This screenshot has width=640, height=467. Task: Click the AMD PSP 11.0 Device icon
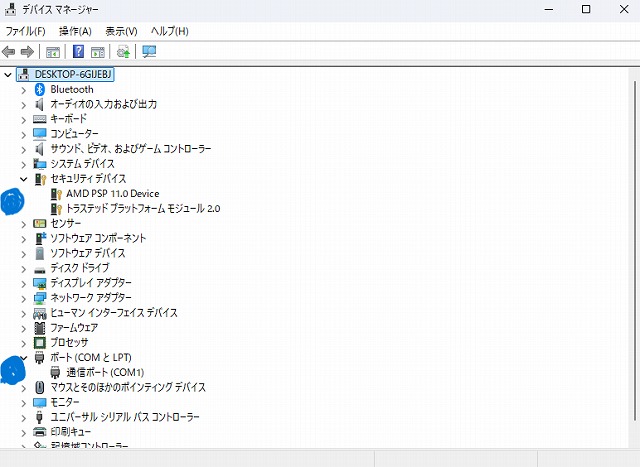pyautogui.click(x=56, y=193)
